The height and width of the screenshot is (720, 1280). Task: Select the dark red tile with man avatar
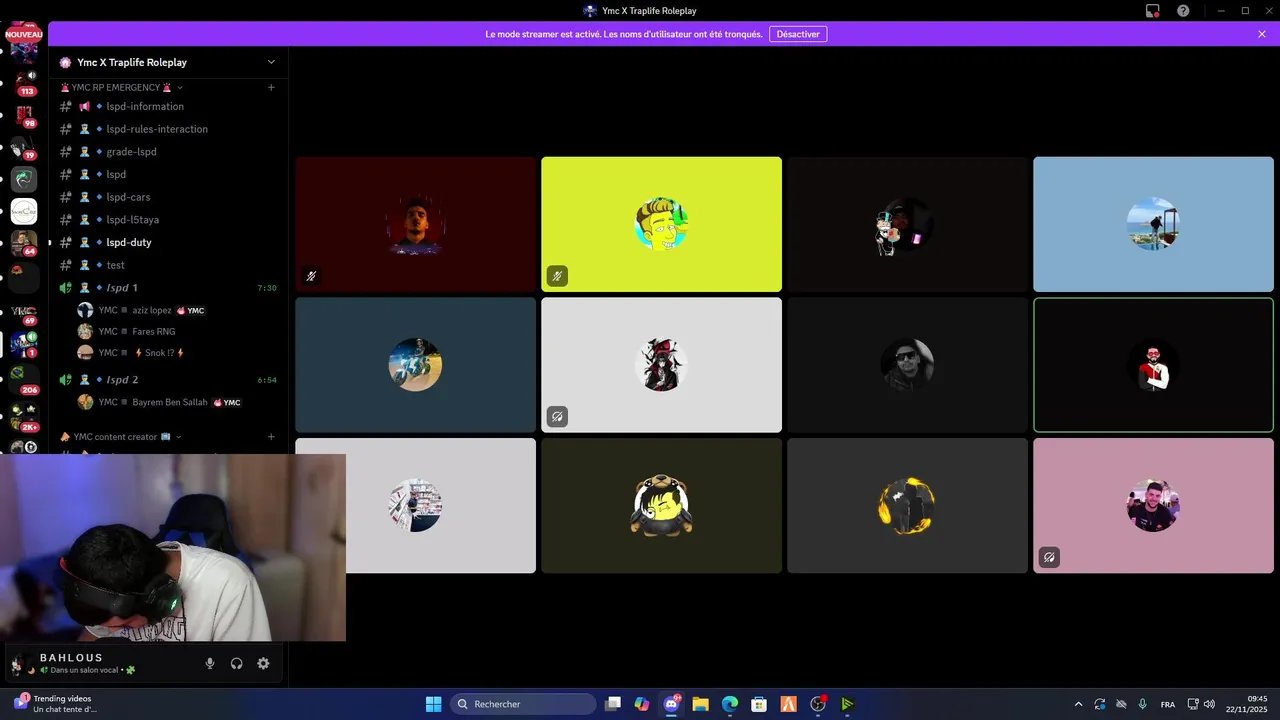pyautogui.click(x=415, y=224)
